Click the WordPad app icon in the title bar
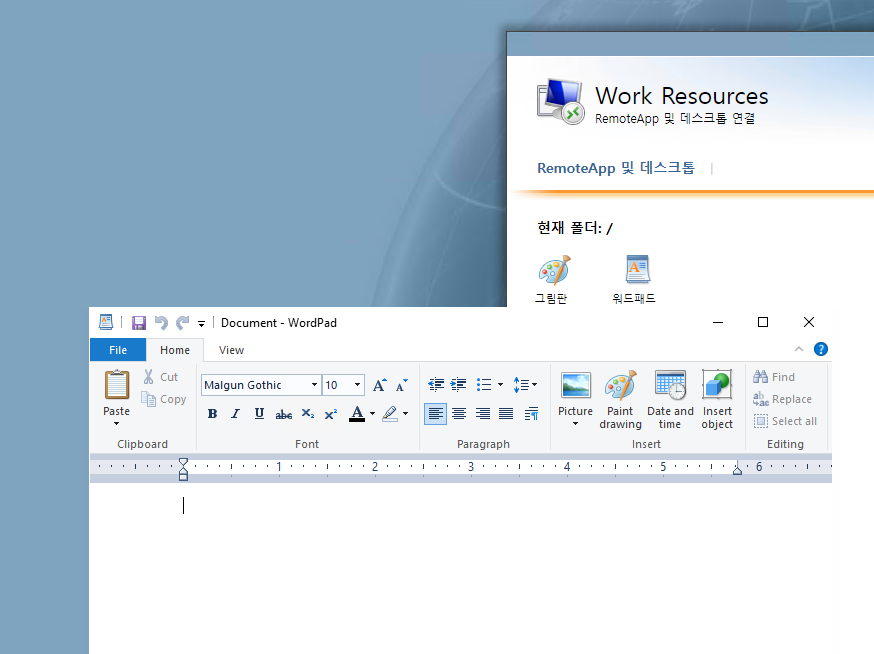This screenshot has height=654, width=874. point(106,322)
